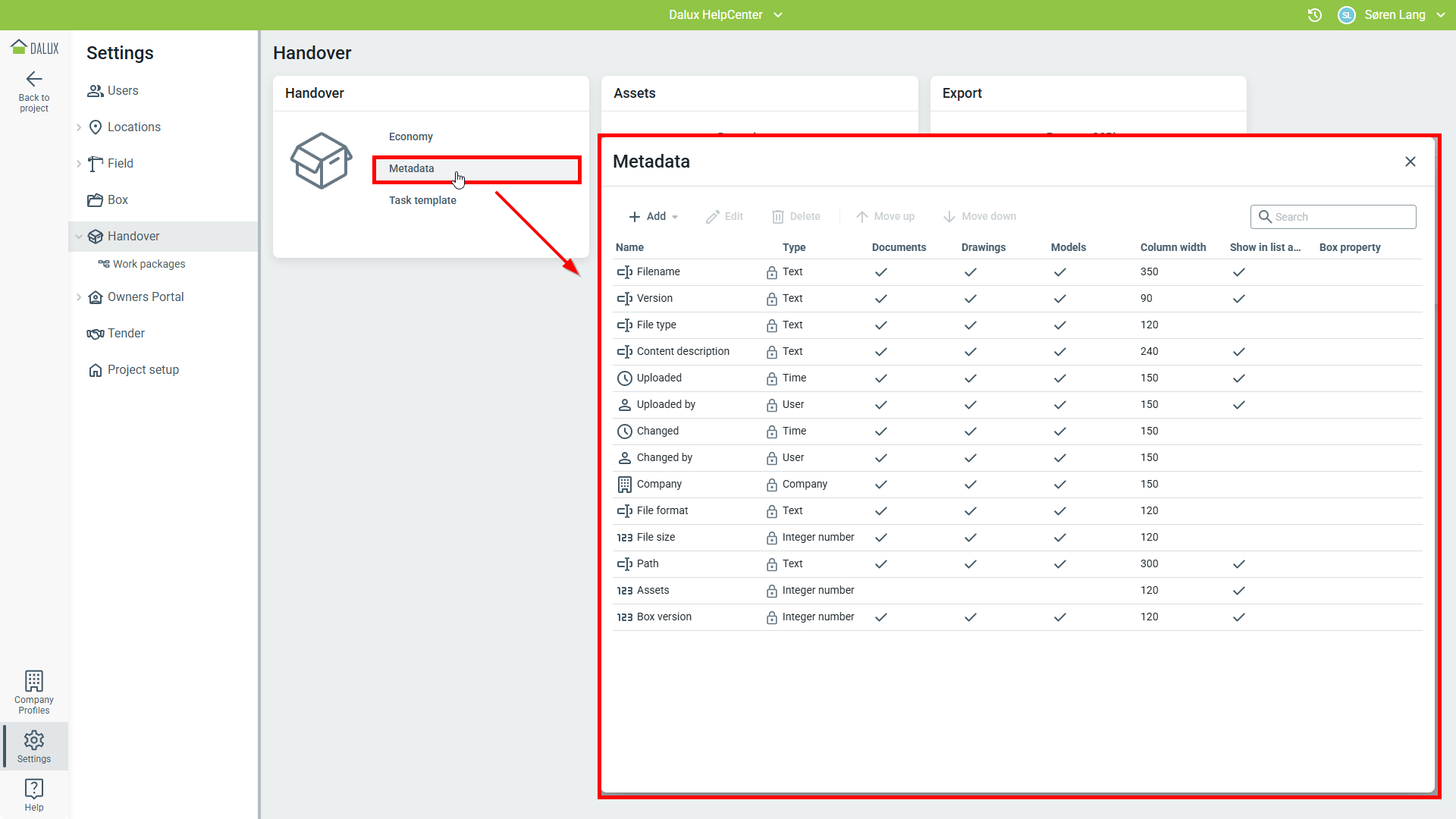Close the Metadata panel

click(x=1410, y=162)
